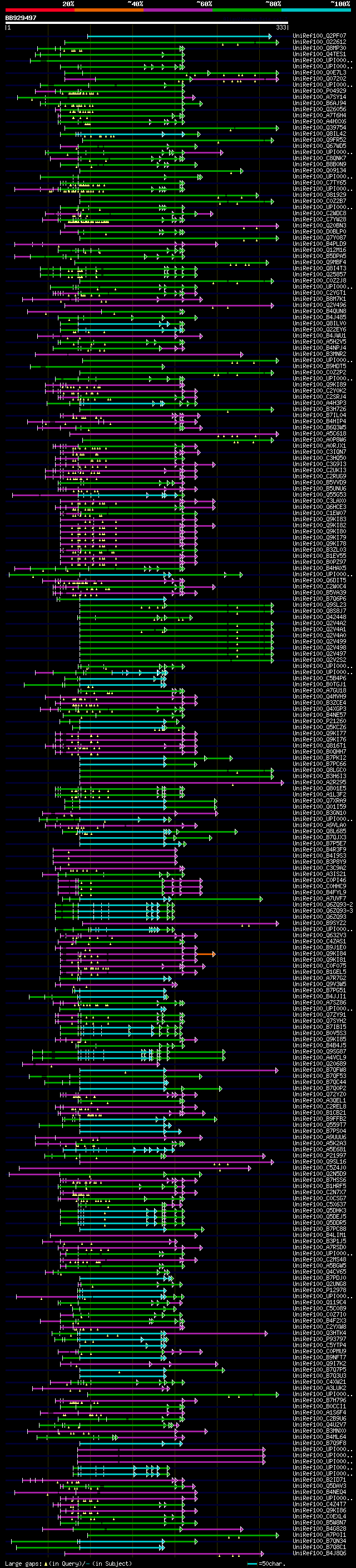Open hit UniRef100_O22612
The width and height of the screenshot is (356, 1568).
click(x=319, y=42)
